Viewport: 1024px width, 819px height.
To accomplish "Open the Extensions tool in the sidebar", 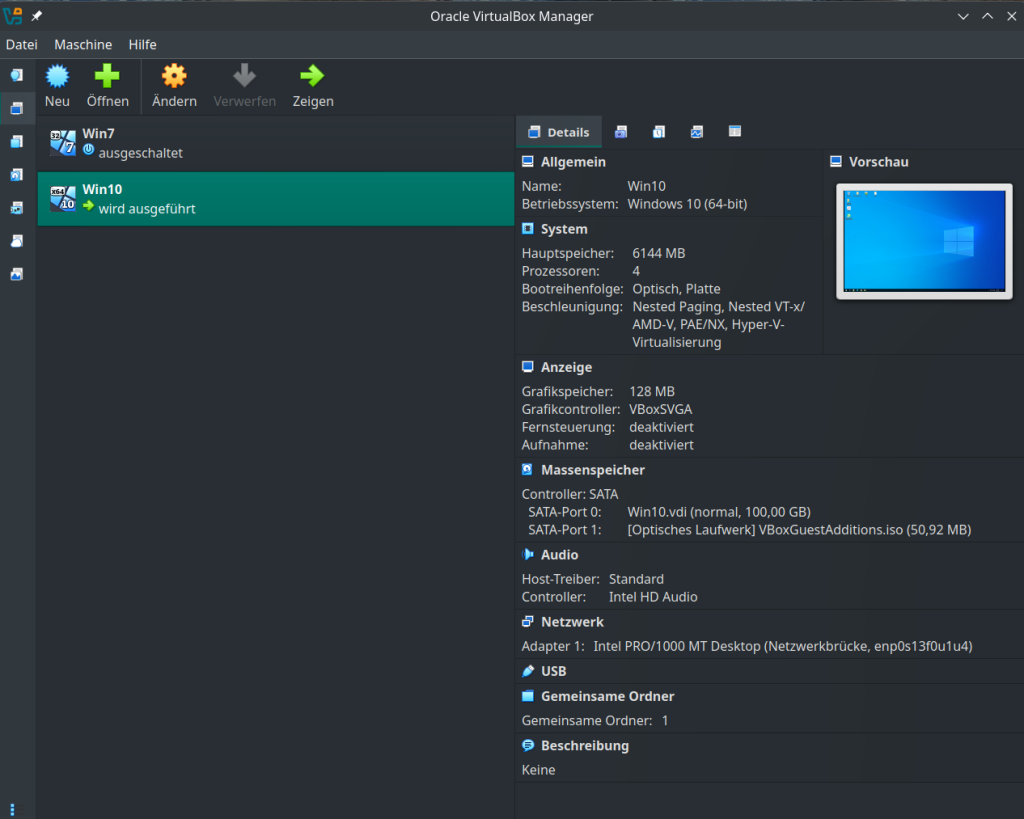I will (x=16, y=141).
